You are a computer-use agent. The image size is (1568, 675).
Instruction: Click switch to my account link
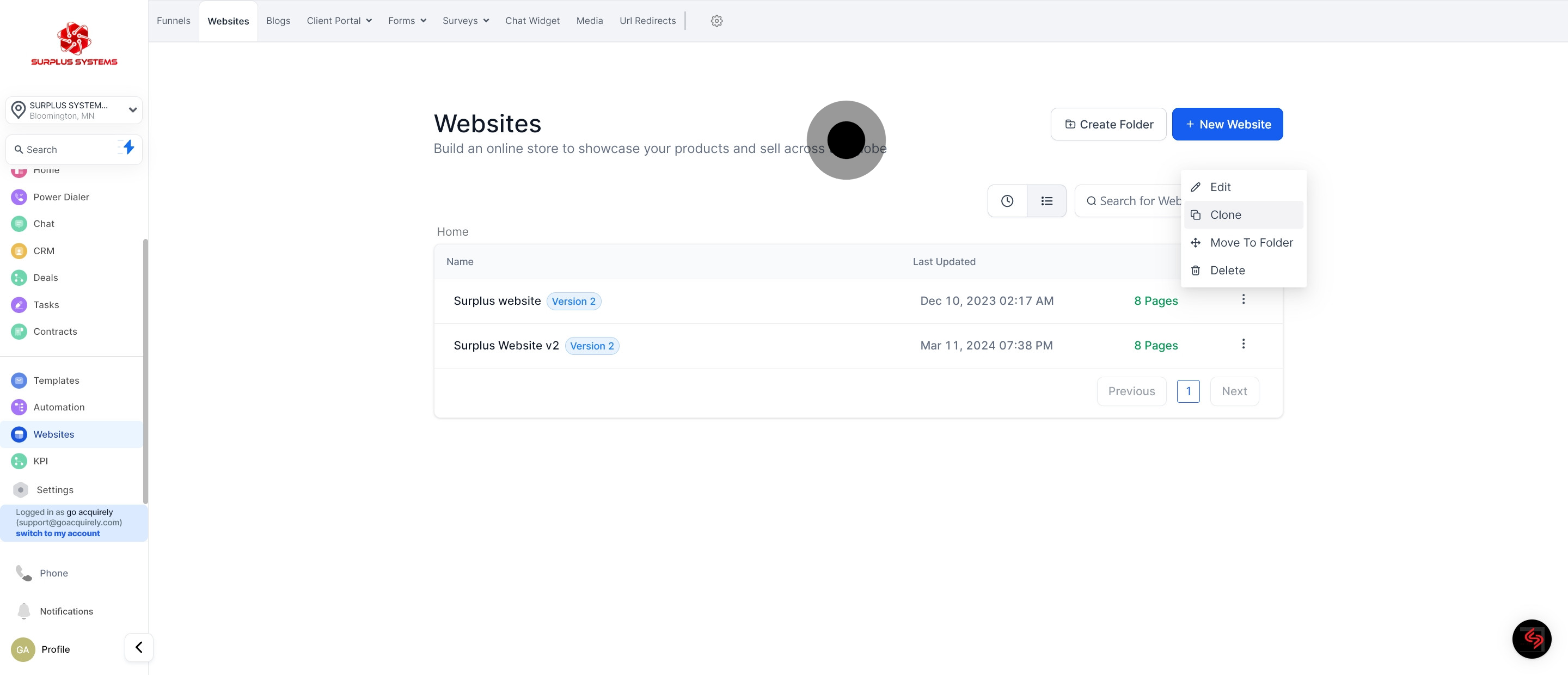point(58,533)
